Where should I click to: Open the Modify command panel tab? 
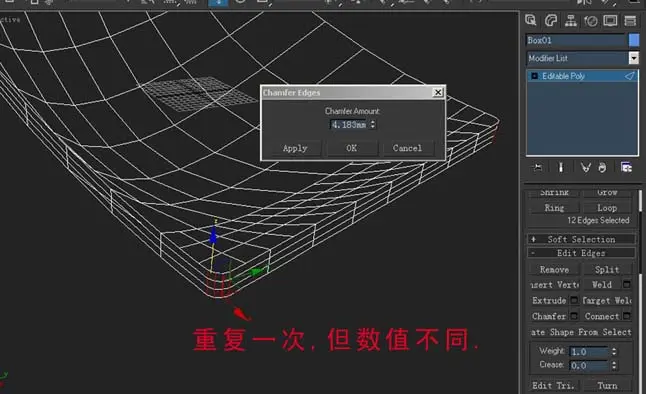point(551,21)
